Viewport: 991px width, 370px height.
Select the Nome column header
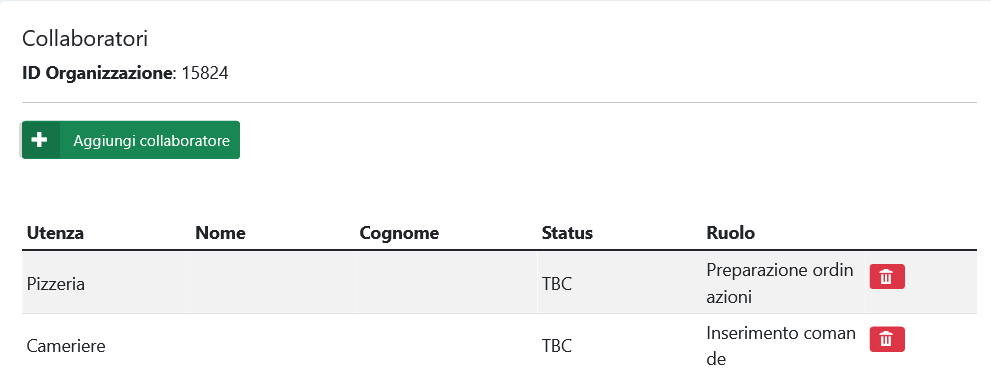pos(220,233)
